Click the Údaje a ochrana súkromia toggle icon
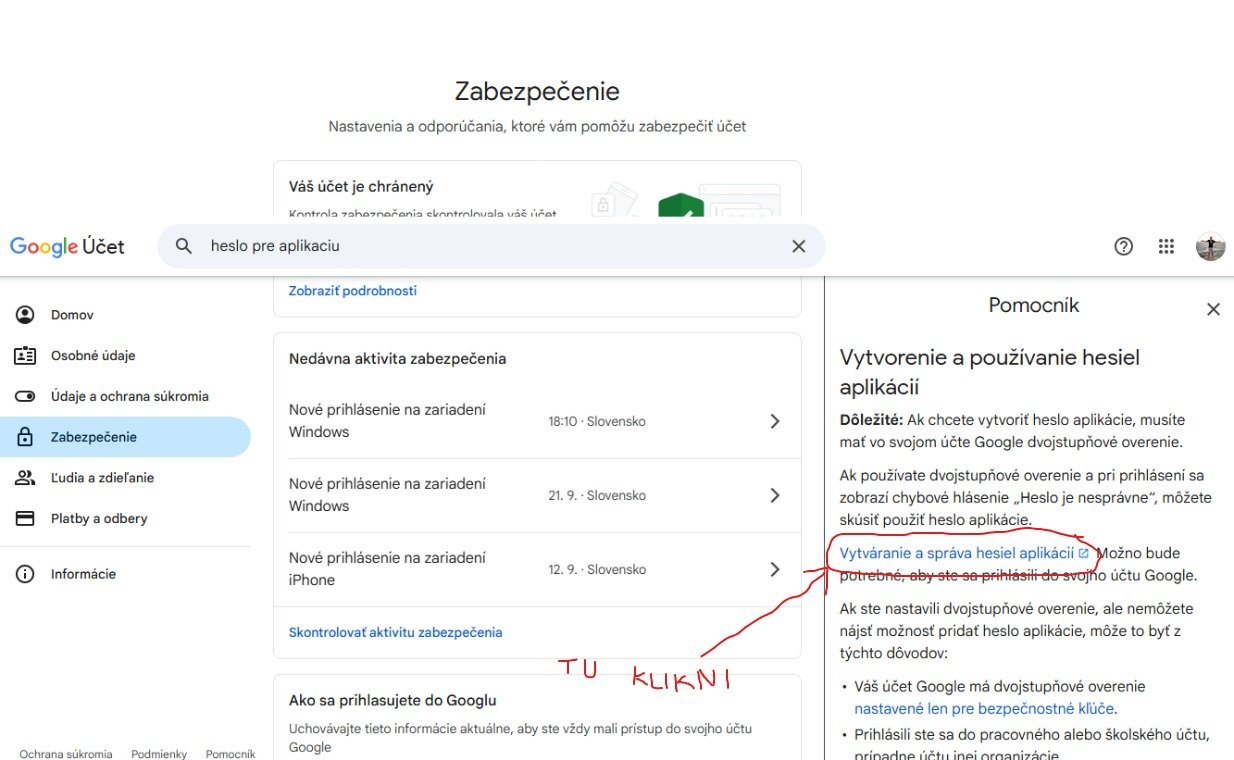The width and height of the screenshot is (1234, 760). click(25, 396)
